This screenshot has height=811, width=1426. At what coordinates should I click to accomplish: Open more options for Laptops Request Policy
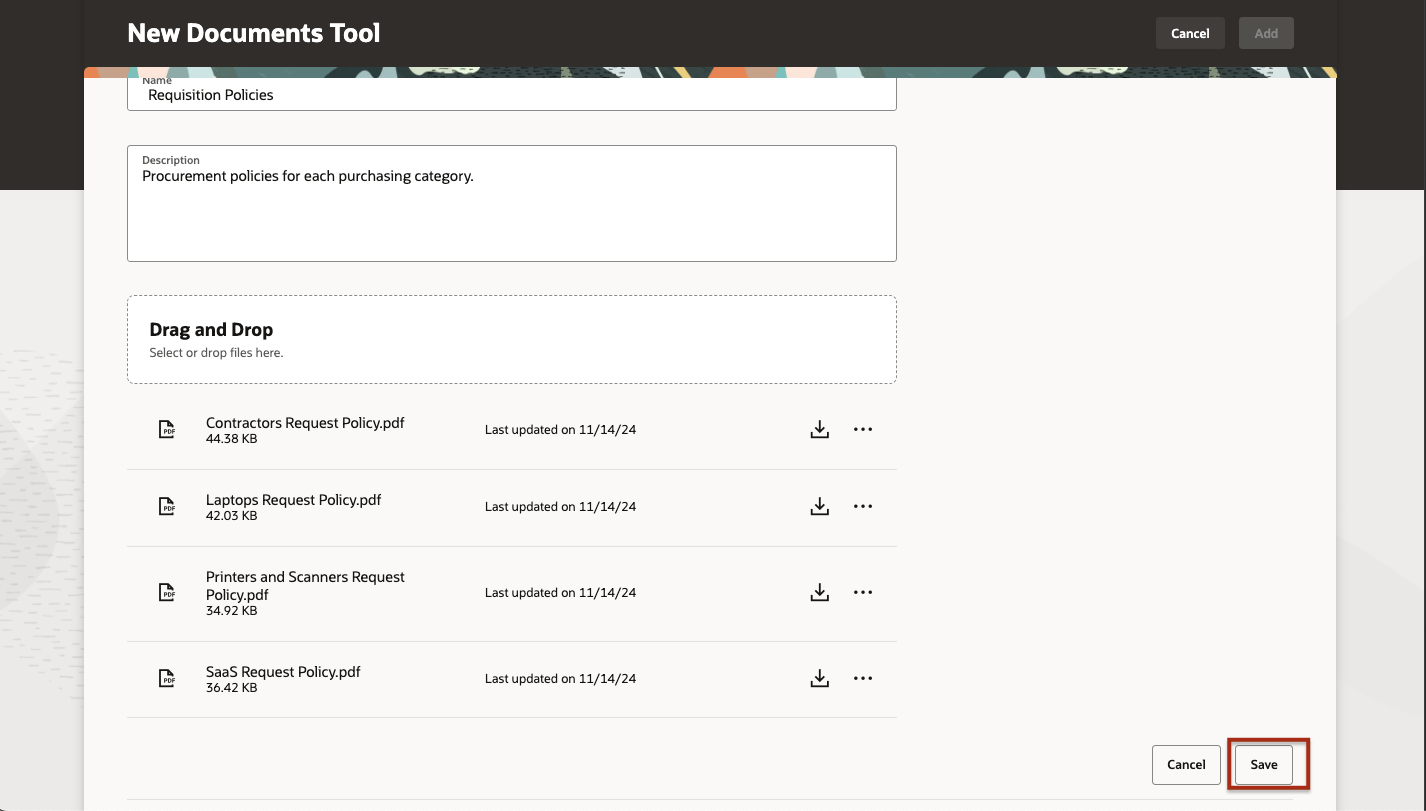[863, 507]
